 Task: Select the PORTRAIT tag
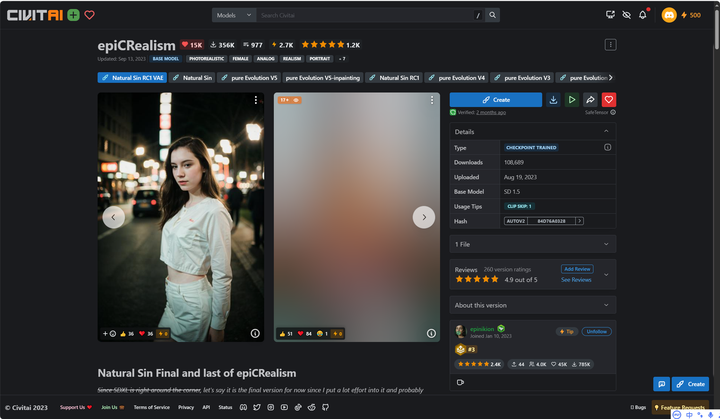point(320,59)
